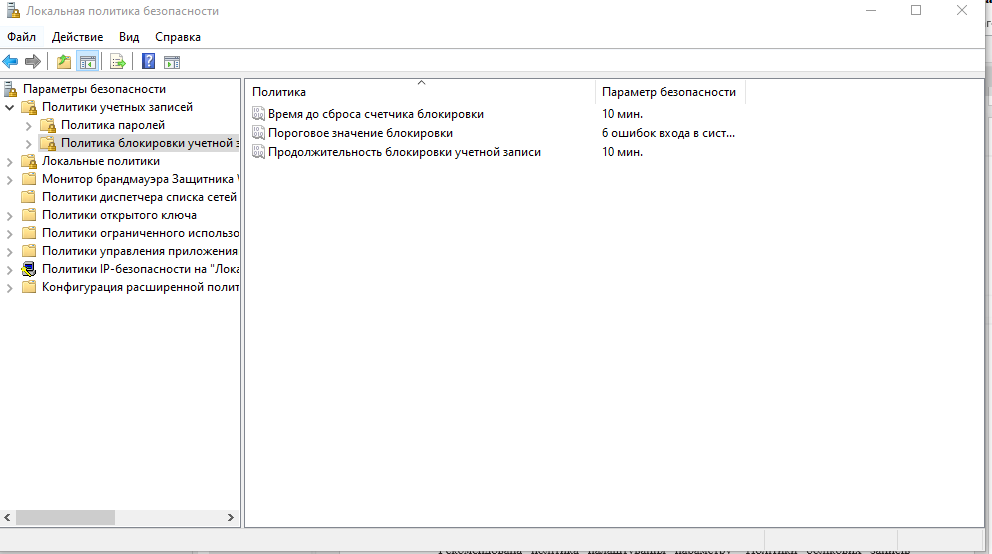Expand the Локальные политики node
Viewport: 992px width, 554px height.
click(x=10, y=161)
